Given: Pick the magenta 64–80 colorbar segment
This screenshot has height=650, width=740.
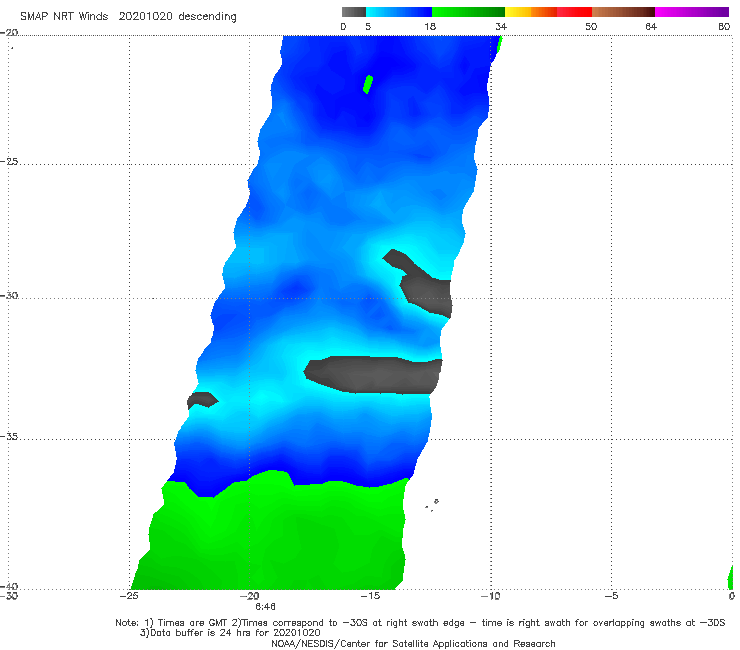Looking at the screenshot, I should coord(692,12).
